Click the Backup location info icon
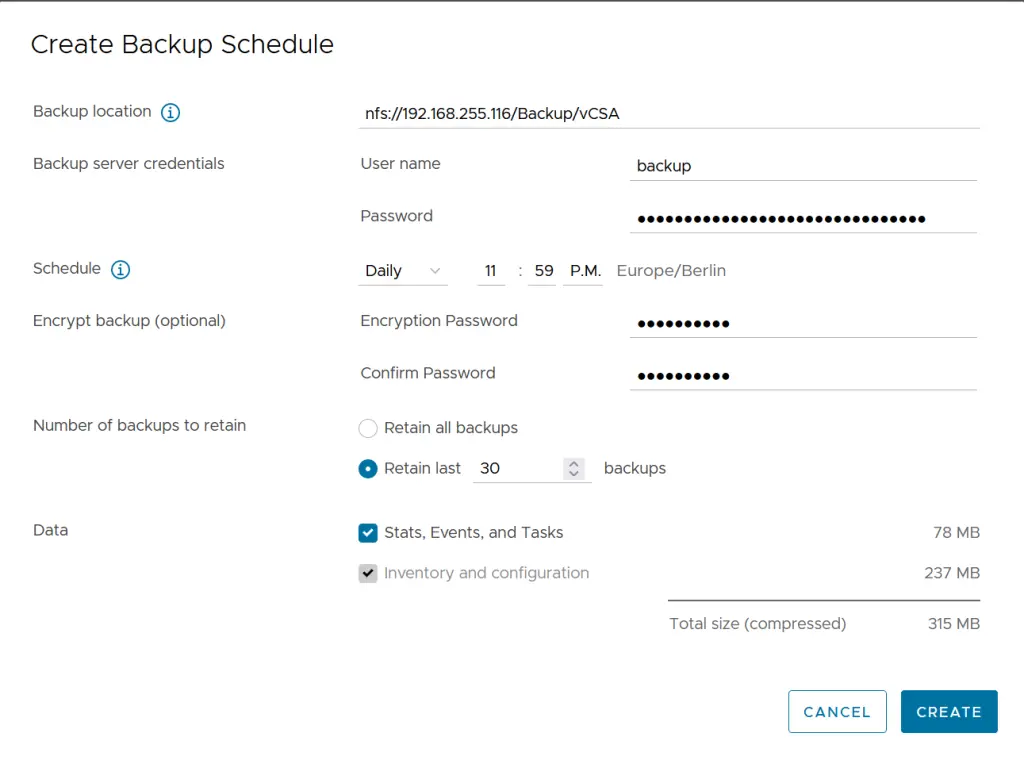 pos(170,112)
